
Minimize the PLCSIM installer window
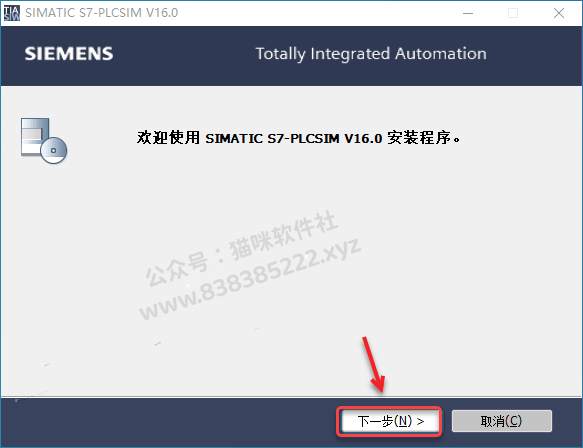pos(468,13)
